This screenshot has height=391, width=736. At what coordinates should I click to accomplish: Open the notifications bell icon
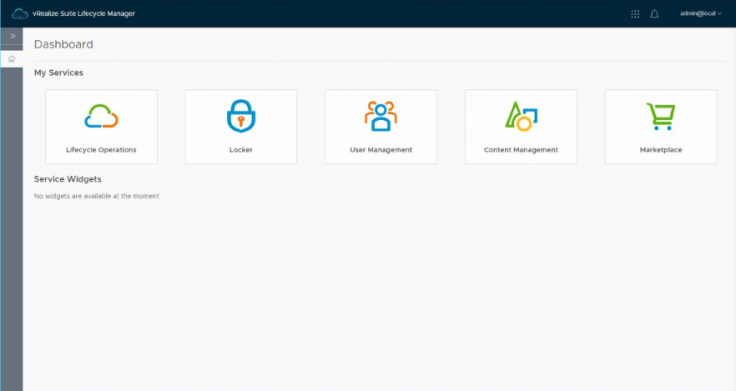tap(654, 14)
